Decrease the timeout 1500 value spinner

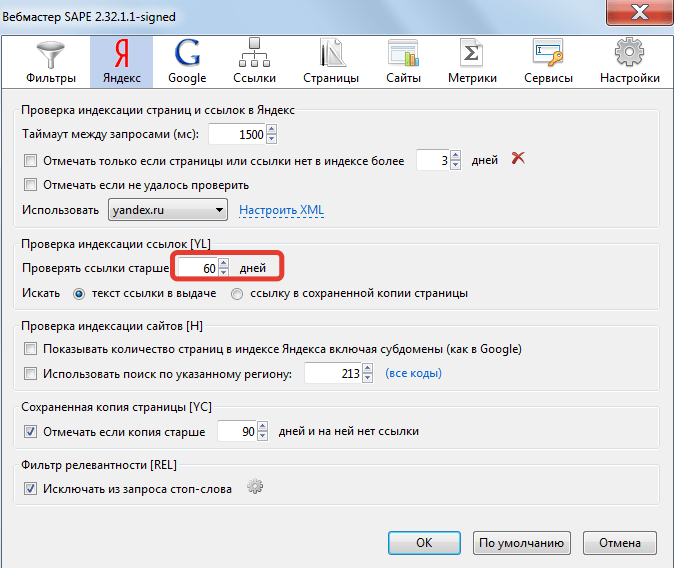coord(272,139)
